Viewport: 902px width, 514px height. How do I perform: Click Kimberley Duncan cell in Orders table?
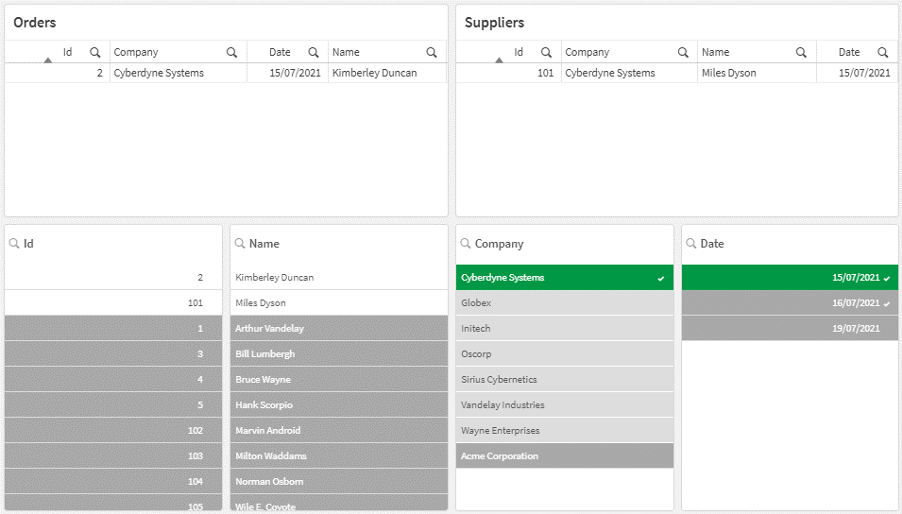(387, 73)
